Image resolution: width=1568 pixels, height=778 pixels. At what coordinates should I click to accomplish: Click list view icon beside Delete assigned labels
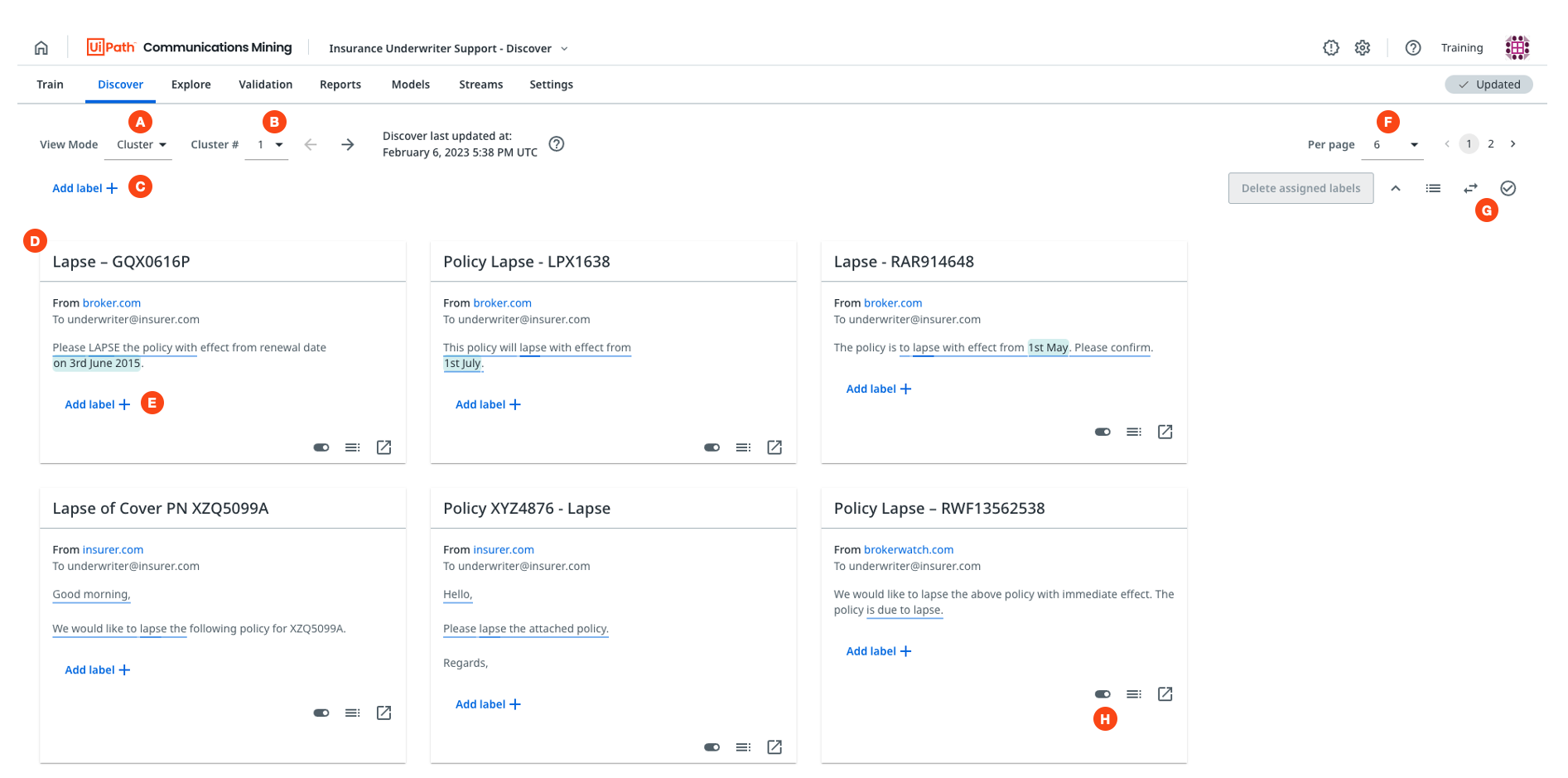[x=1433, y=189]
